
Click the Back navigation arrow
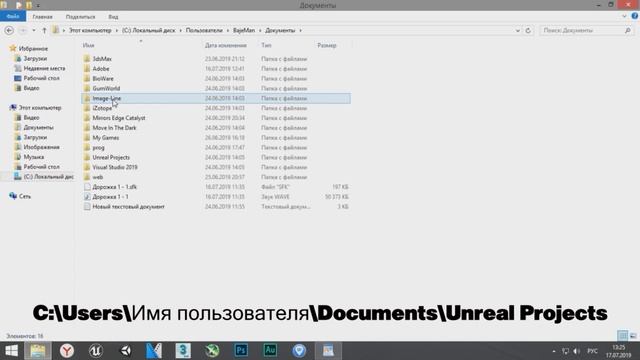click(9, 31)
